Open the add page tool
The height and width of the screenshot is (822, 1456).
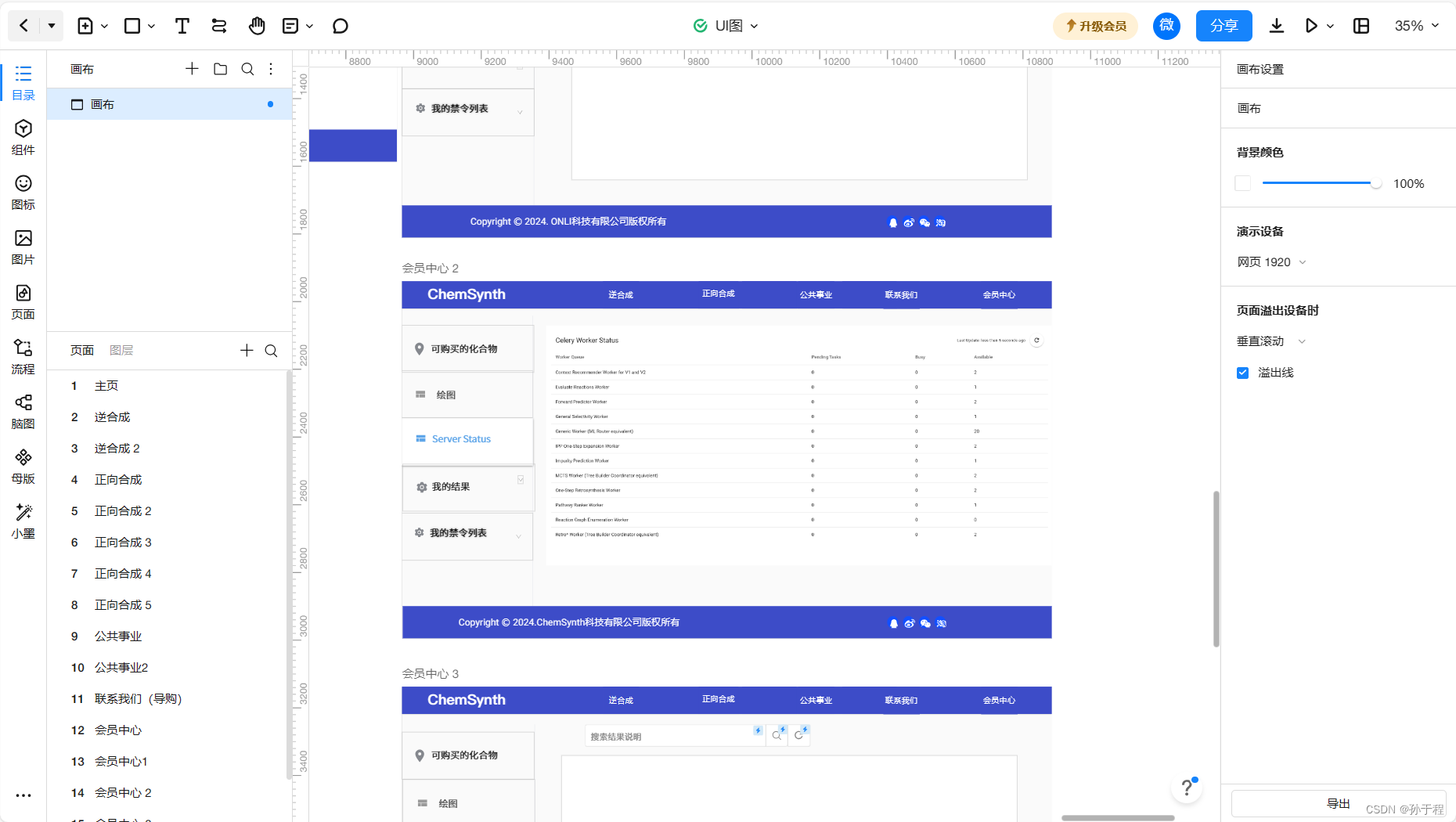tap(85, 26)
